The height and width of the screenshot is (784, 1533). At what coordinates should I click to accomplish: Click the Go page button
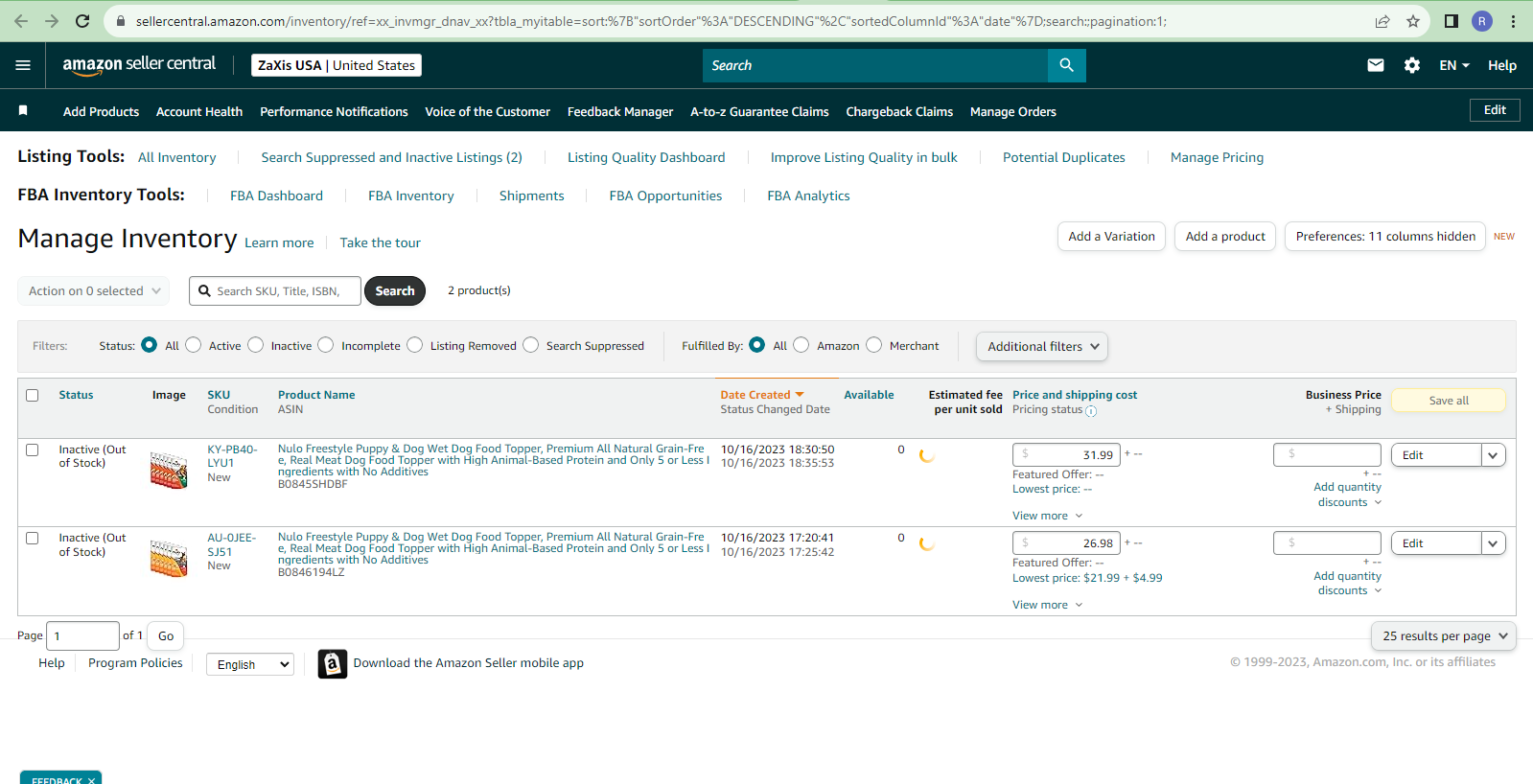coord(166,635)
